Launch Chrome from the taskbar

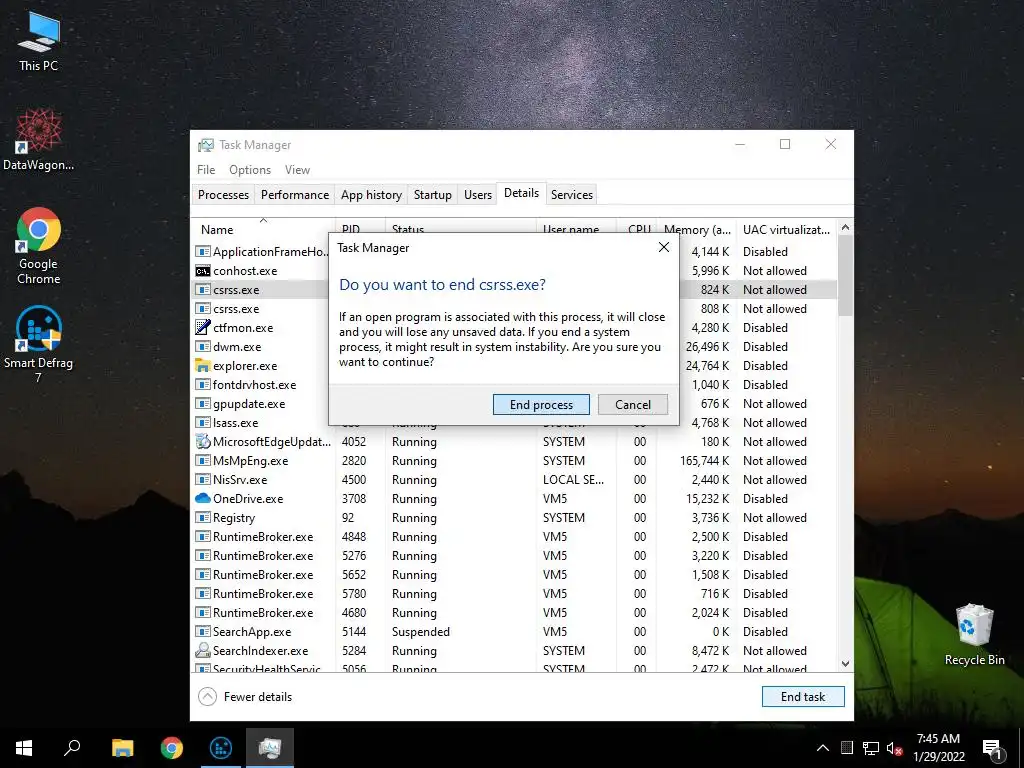(172, 748)
